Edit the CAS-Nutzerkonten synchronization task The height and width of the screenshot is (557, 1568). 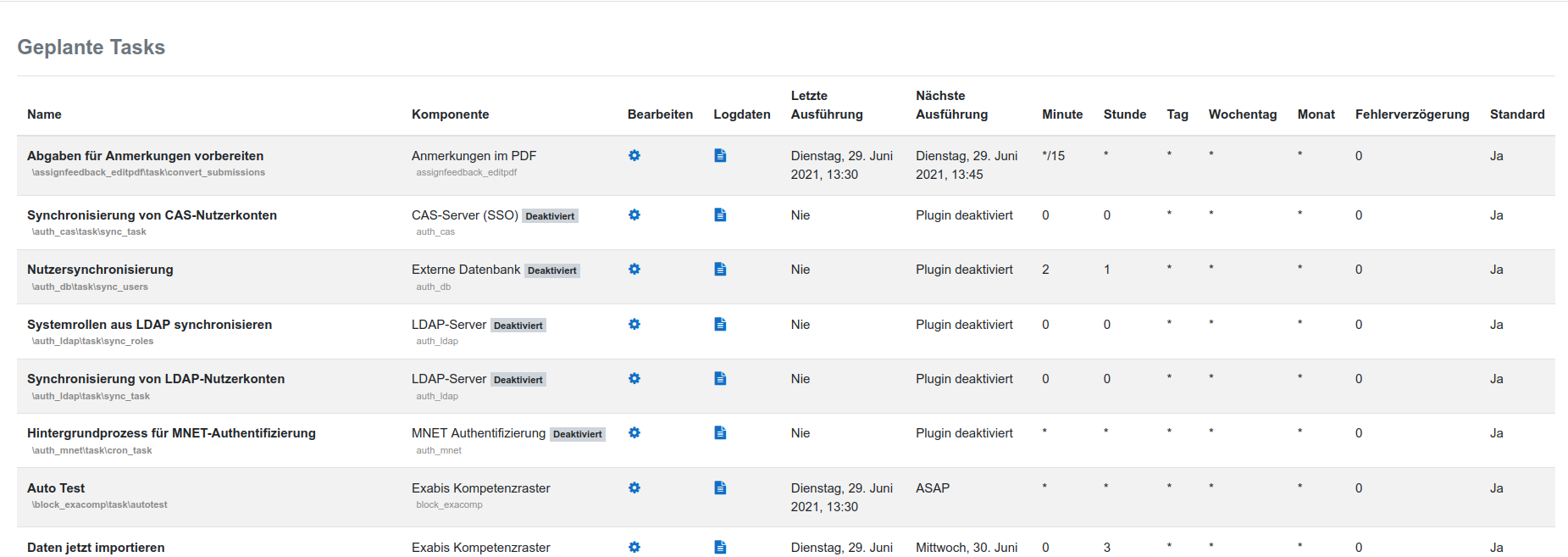point(634,215)
